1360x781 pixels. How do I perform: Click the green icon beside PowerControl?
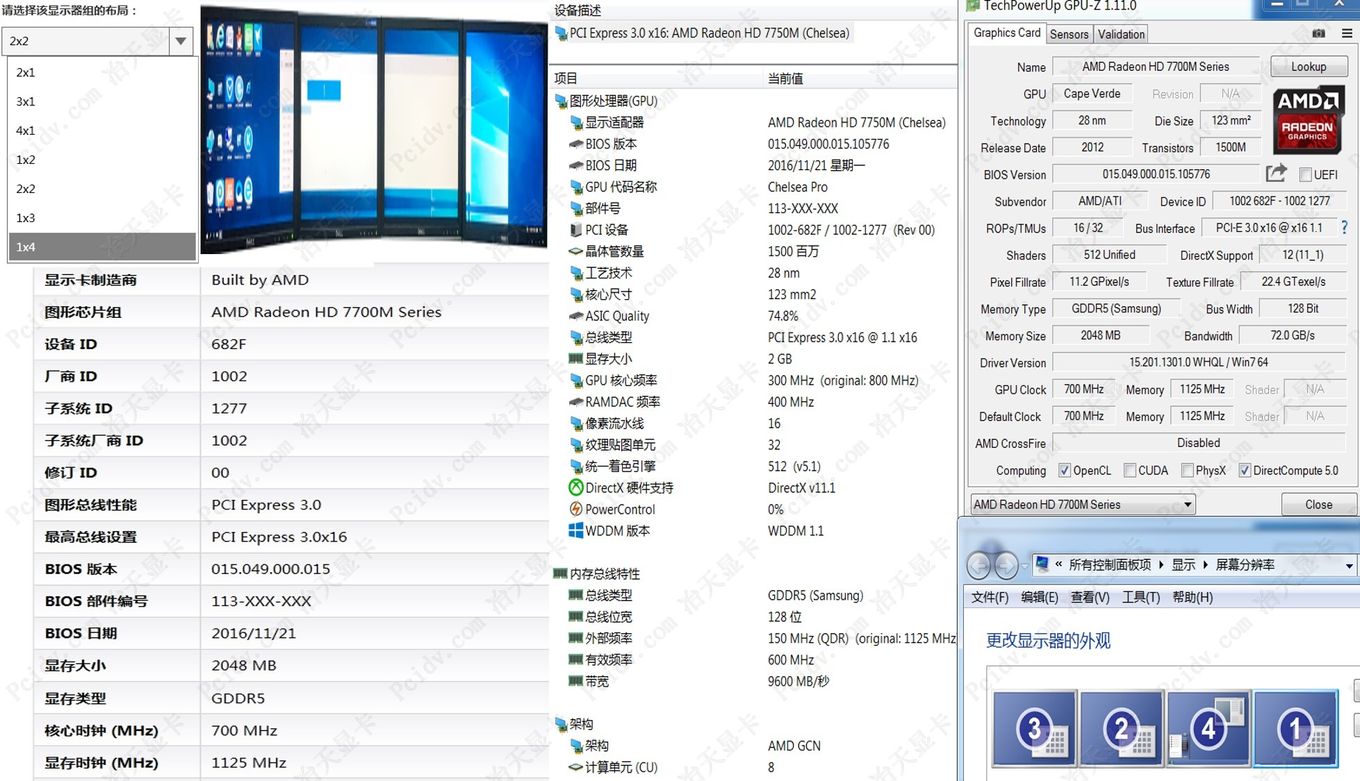(x=576, y=509)
